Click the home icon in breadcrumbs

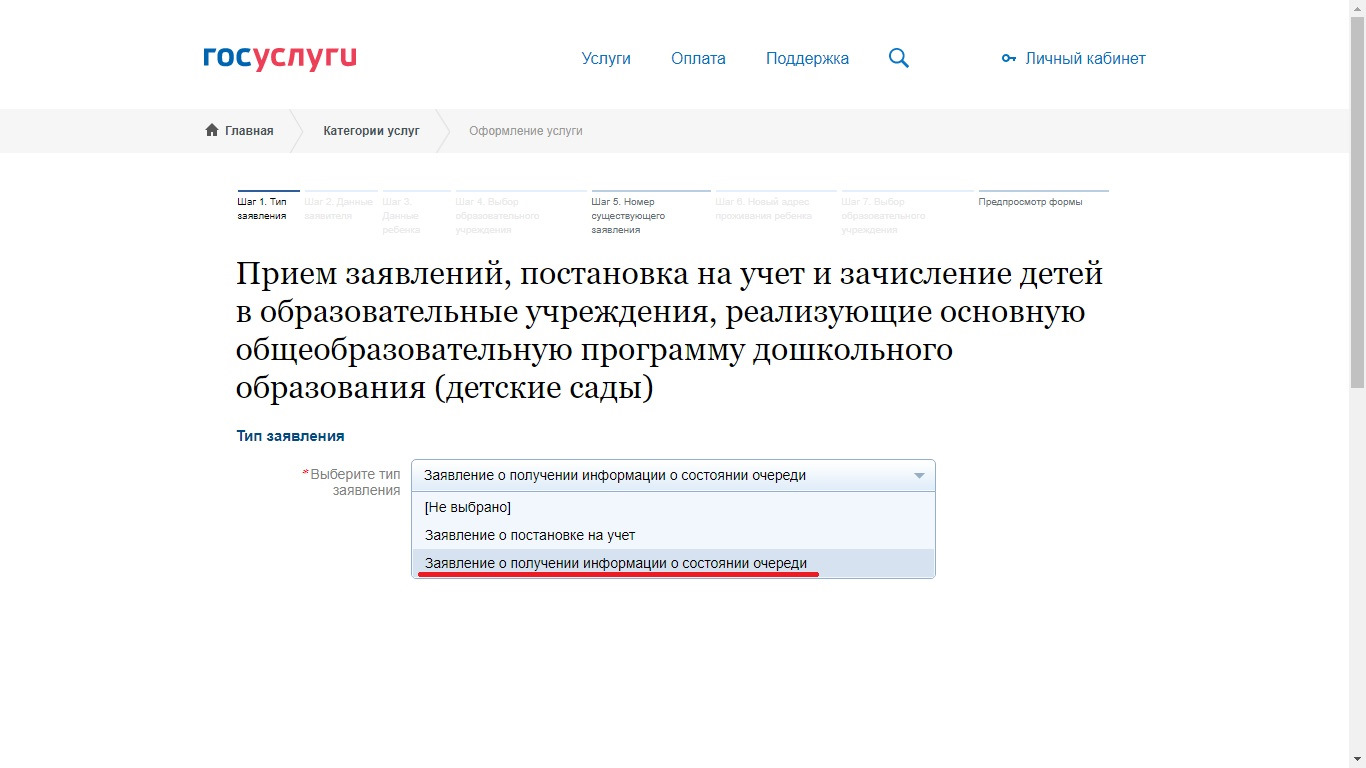(x=212, y=130)
